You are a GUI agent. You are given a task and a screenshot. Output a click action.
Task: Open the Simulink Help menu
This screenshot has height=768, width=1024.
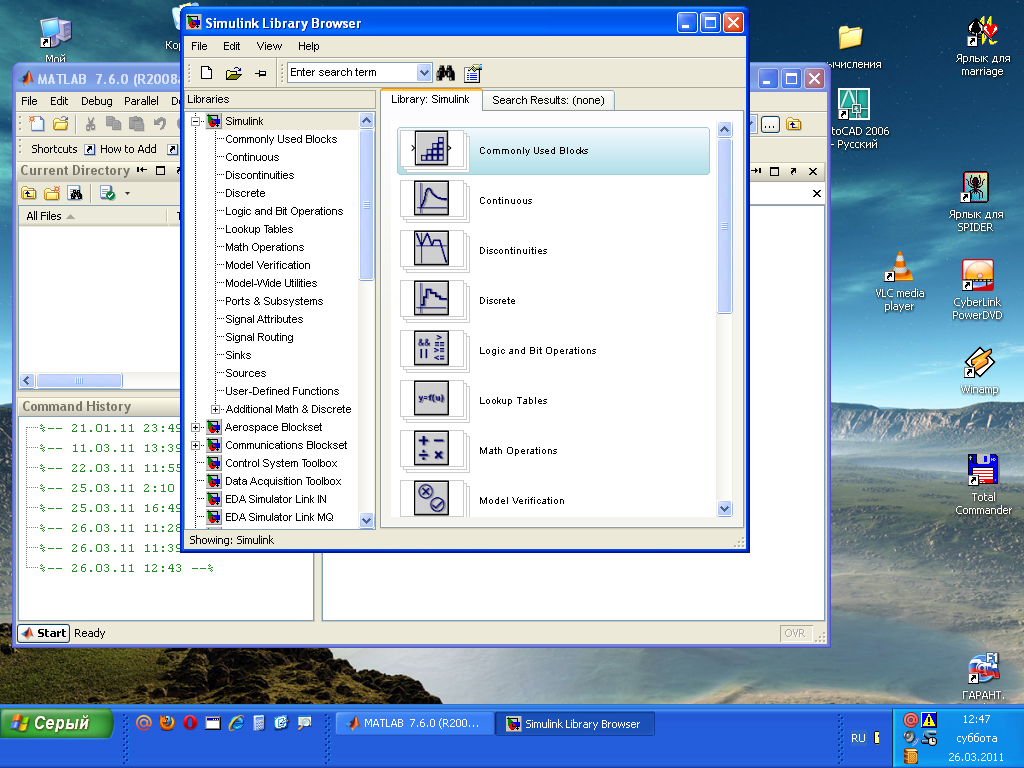click(308, 46)
